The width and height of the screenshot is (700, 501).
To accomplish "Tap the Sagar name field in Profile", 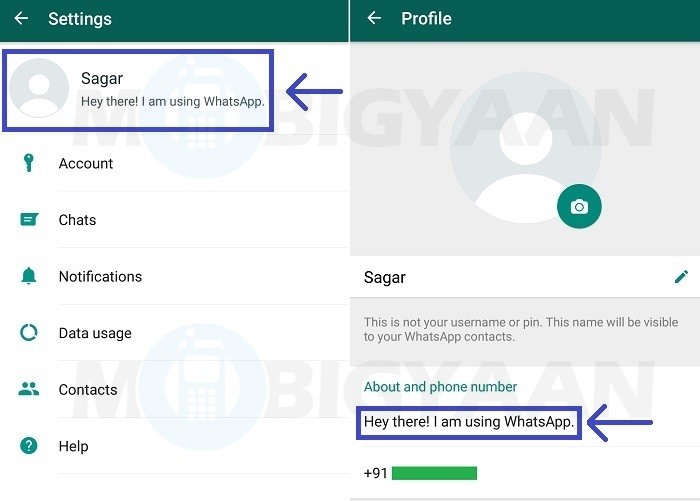I will point(525,277).
